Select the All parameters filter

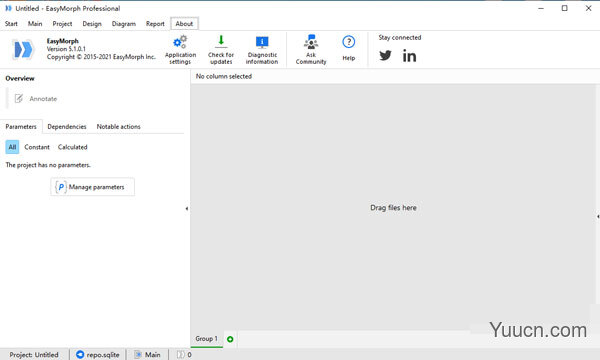pos(12,147)
